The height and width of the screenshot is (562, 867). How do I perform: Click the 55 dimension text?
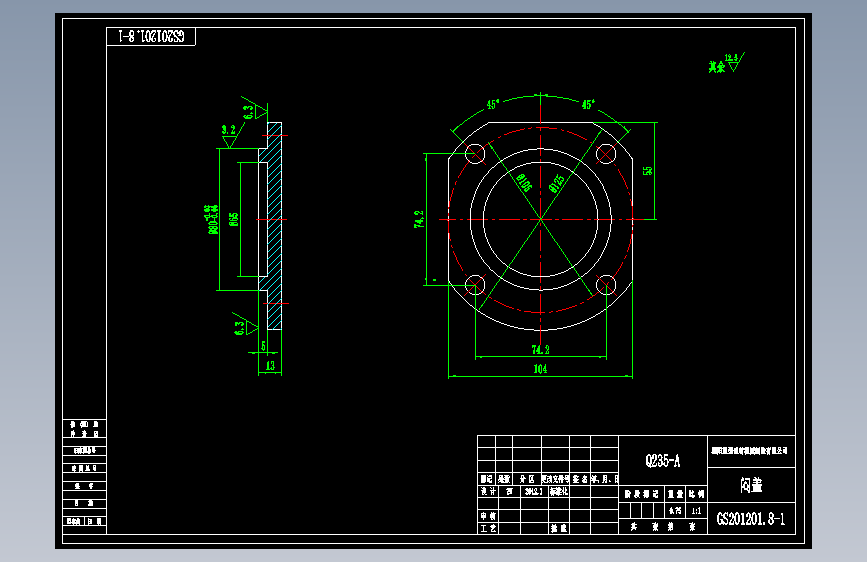pos(647,171)
